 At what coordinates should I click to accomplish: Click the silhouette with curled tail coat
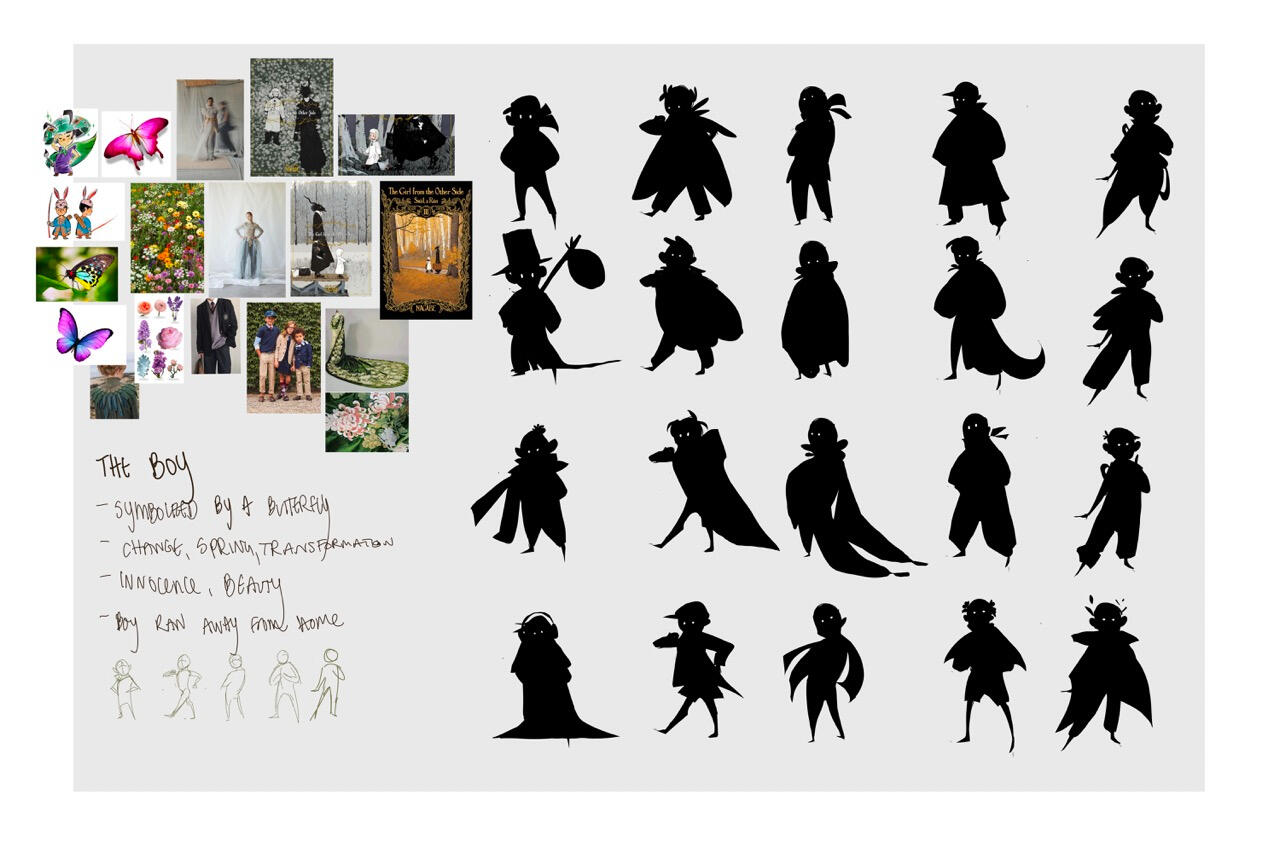click(980, 312)
